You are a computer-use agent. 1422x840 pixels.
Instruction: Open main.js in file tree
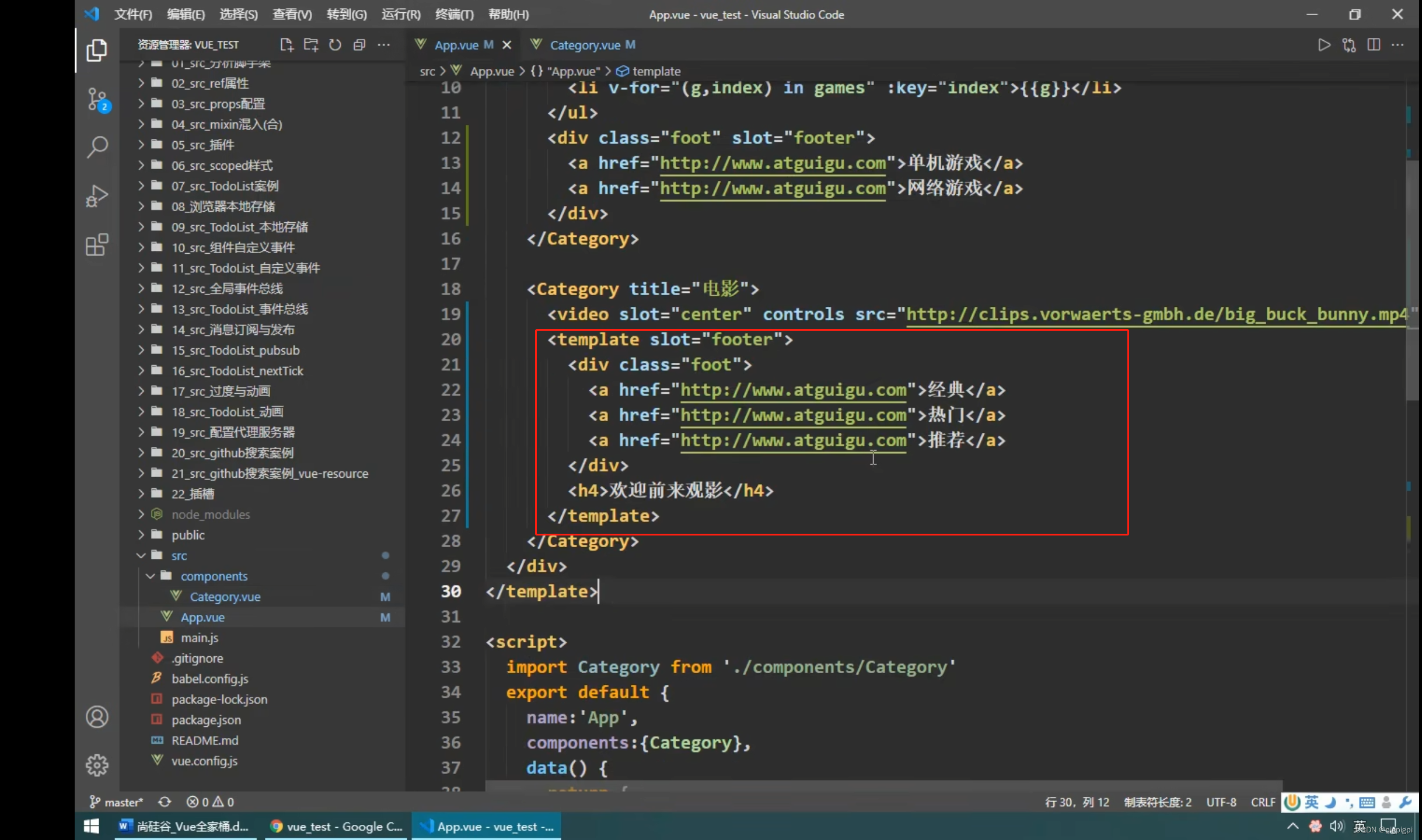tap(263, 638)
